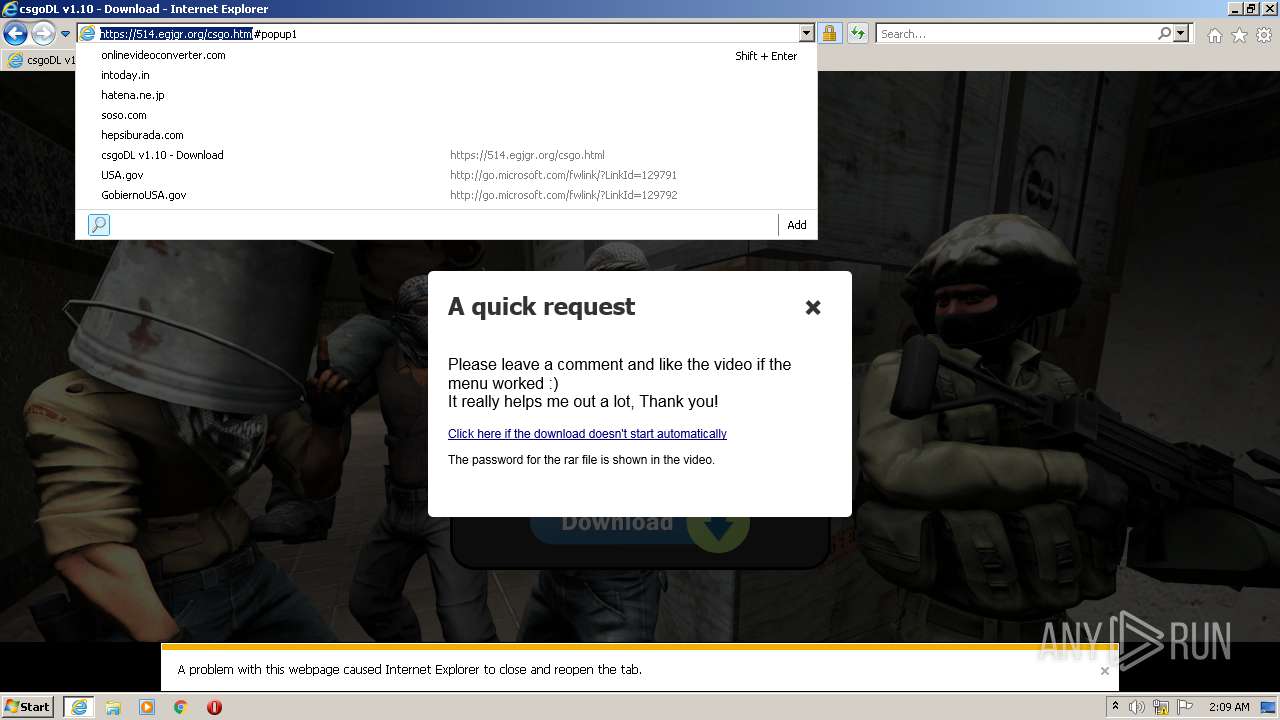Viewport: 1280px width, 720px height.
Task: Choose intoday.in suggestion
Action: pyautogui.click(x=446, y=75)
